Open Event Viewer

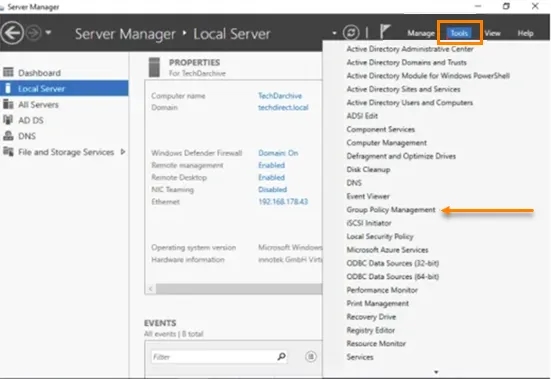[x=368, y=196]
